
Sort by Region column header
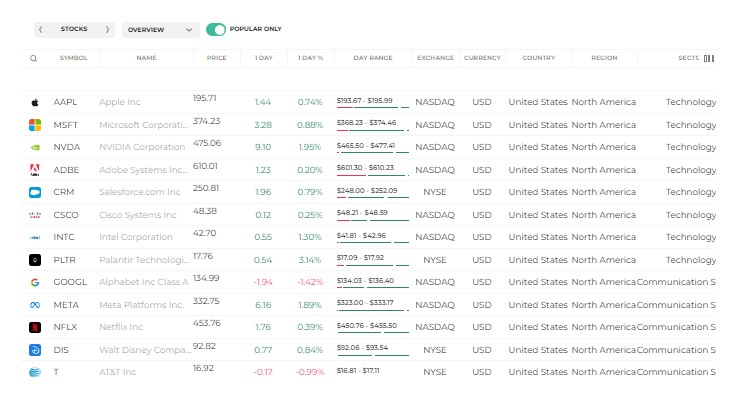pos(604,58)
